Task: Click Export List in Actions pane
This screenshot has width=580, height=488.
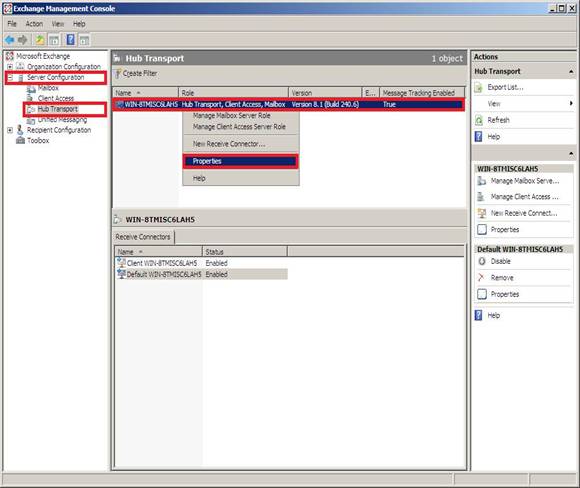Action: (x=505, y=87)
